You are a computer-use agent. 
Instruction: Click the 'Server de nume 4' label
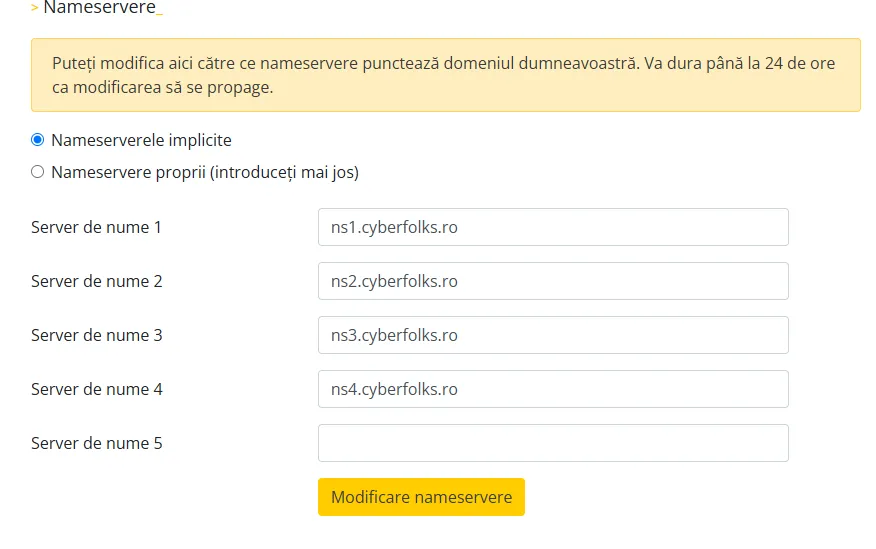[97, 389]
